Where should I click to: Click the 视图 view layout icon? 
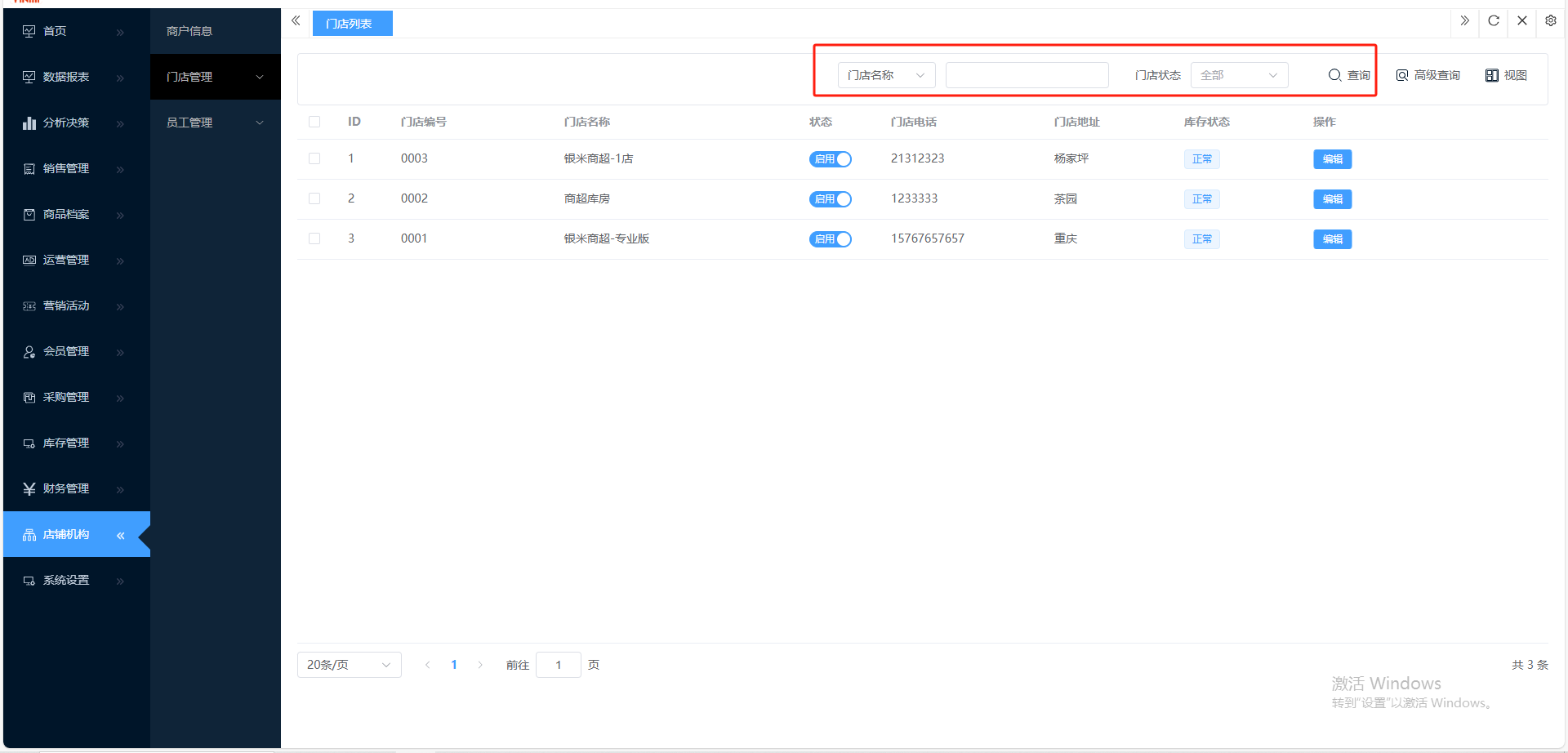coord(1491,75)
